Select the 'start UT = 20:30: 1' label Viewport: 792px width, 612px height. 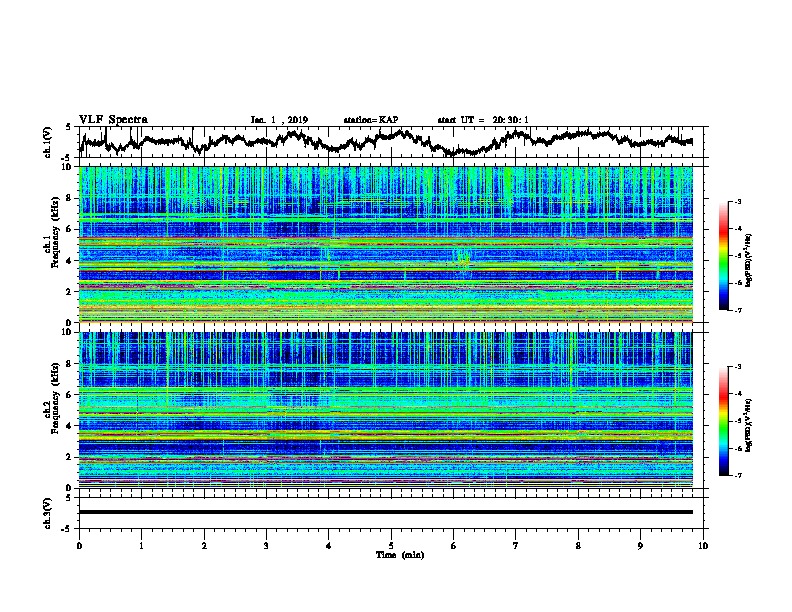(483, 120)
